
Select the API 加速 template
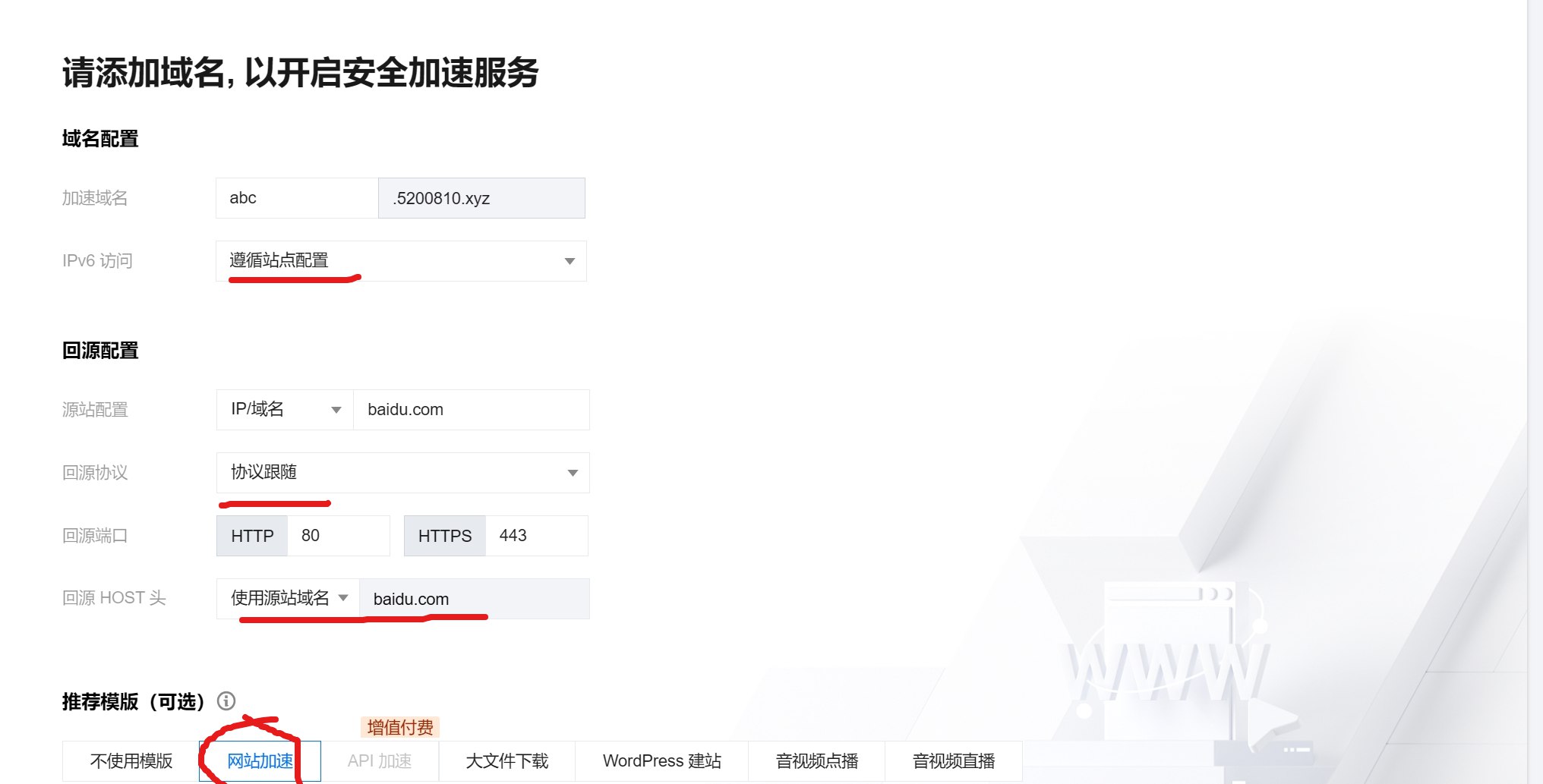380,760
